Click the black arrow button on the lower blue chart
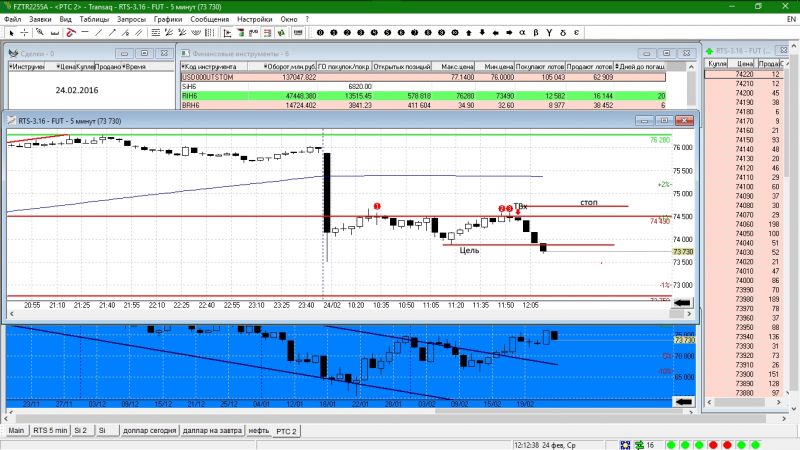The height and width of the screenshot is (450, 800). [x=682, y=402]
